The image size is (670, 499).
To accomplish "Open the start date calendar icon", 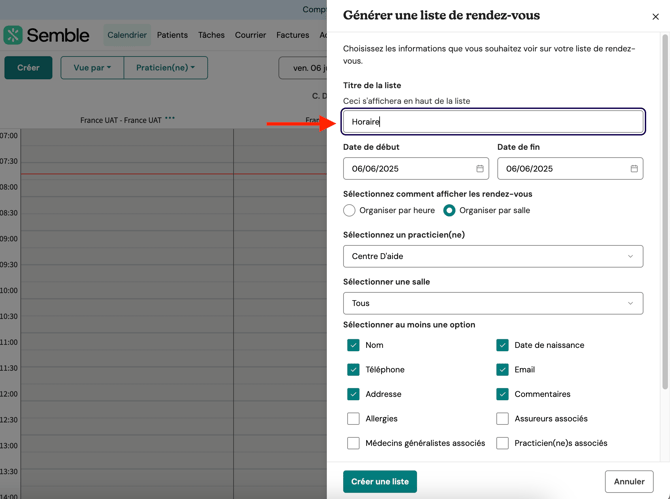I will (x=479, y=169).
